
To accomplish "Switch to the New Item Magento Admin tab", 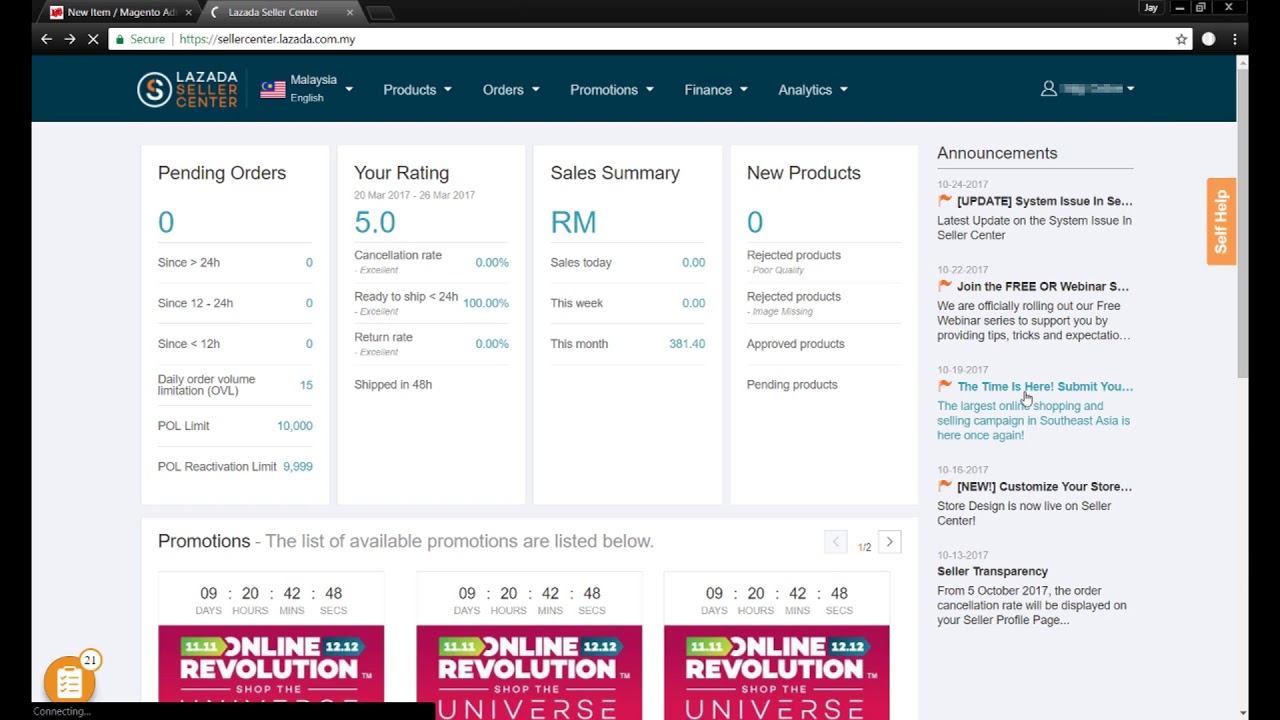I will (x=120, y=12).
